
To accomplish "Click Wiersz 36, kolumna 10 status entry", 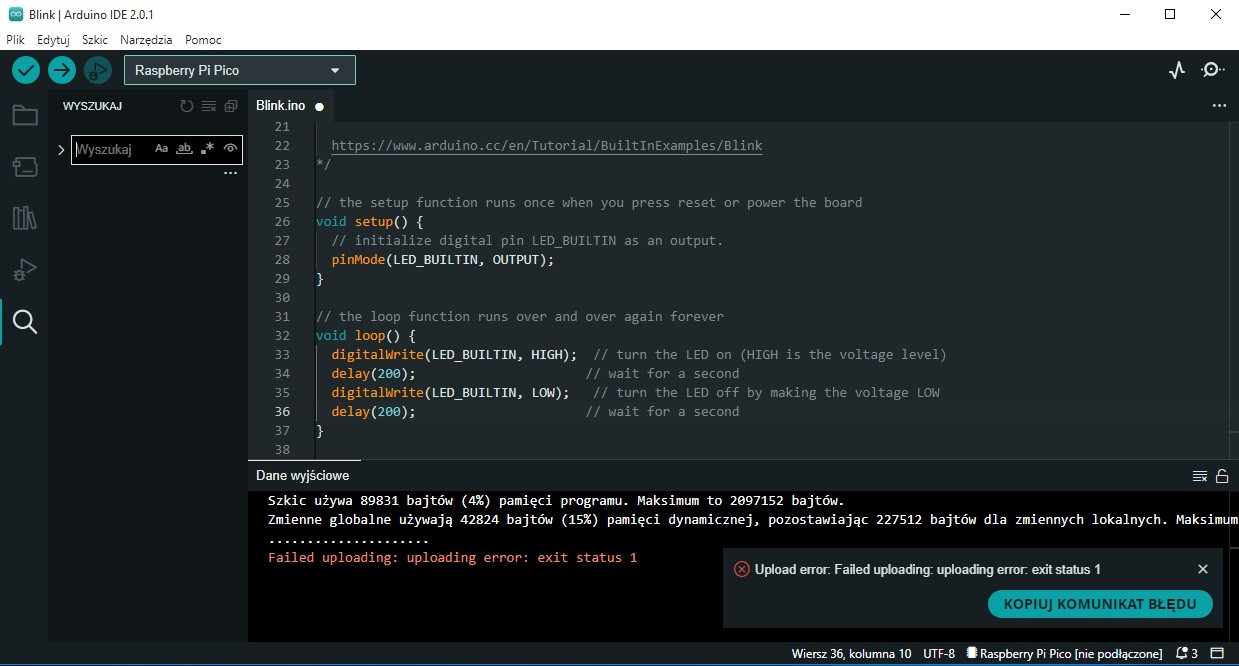I will click(851, 654).
